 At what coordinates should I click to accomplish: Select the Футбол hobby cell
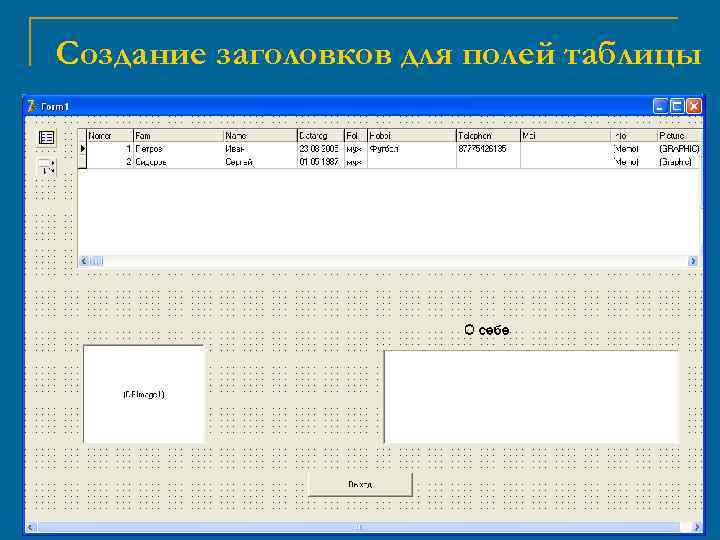(x=412, y=149)
